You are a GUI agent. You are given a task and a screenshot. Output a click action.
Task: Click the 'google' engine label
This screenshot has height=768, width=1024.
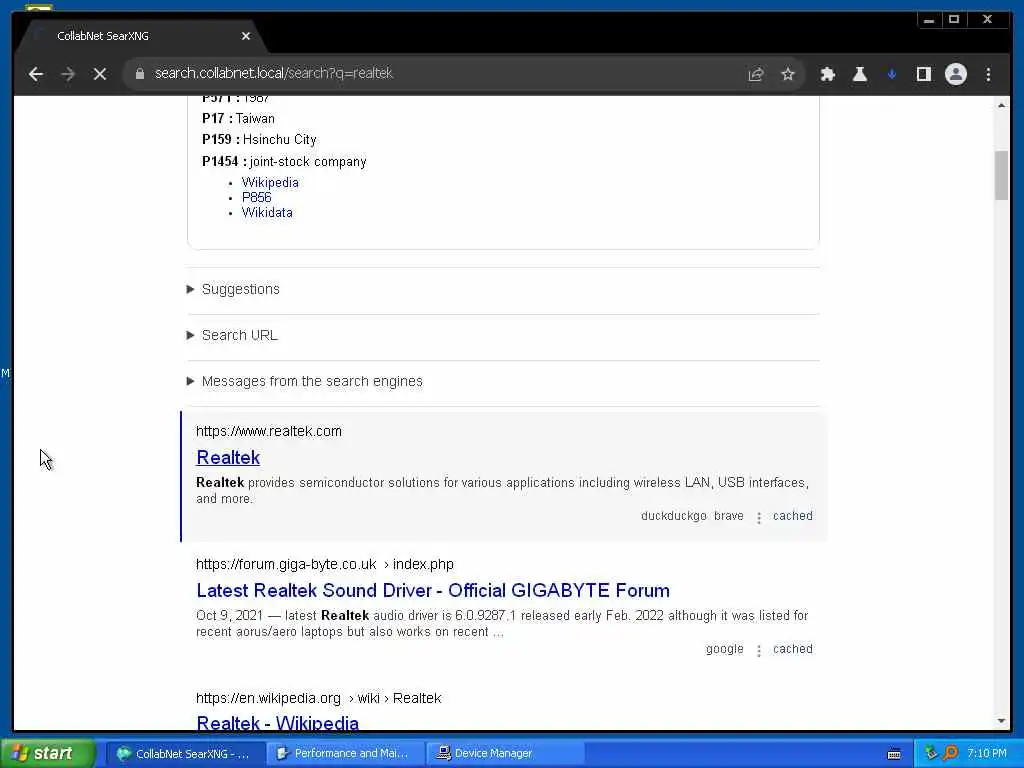coord(724,649)
